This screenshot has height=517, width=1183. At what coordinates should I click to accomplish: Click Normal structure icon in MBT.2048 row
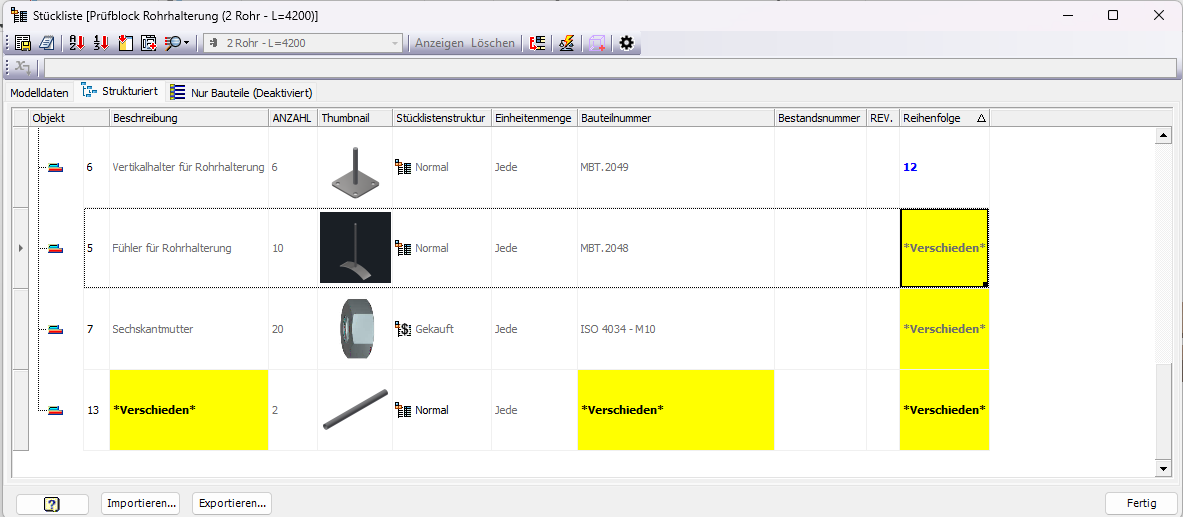[403, 248]
